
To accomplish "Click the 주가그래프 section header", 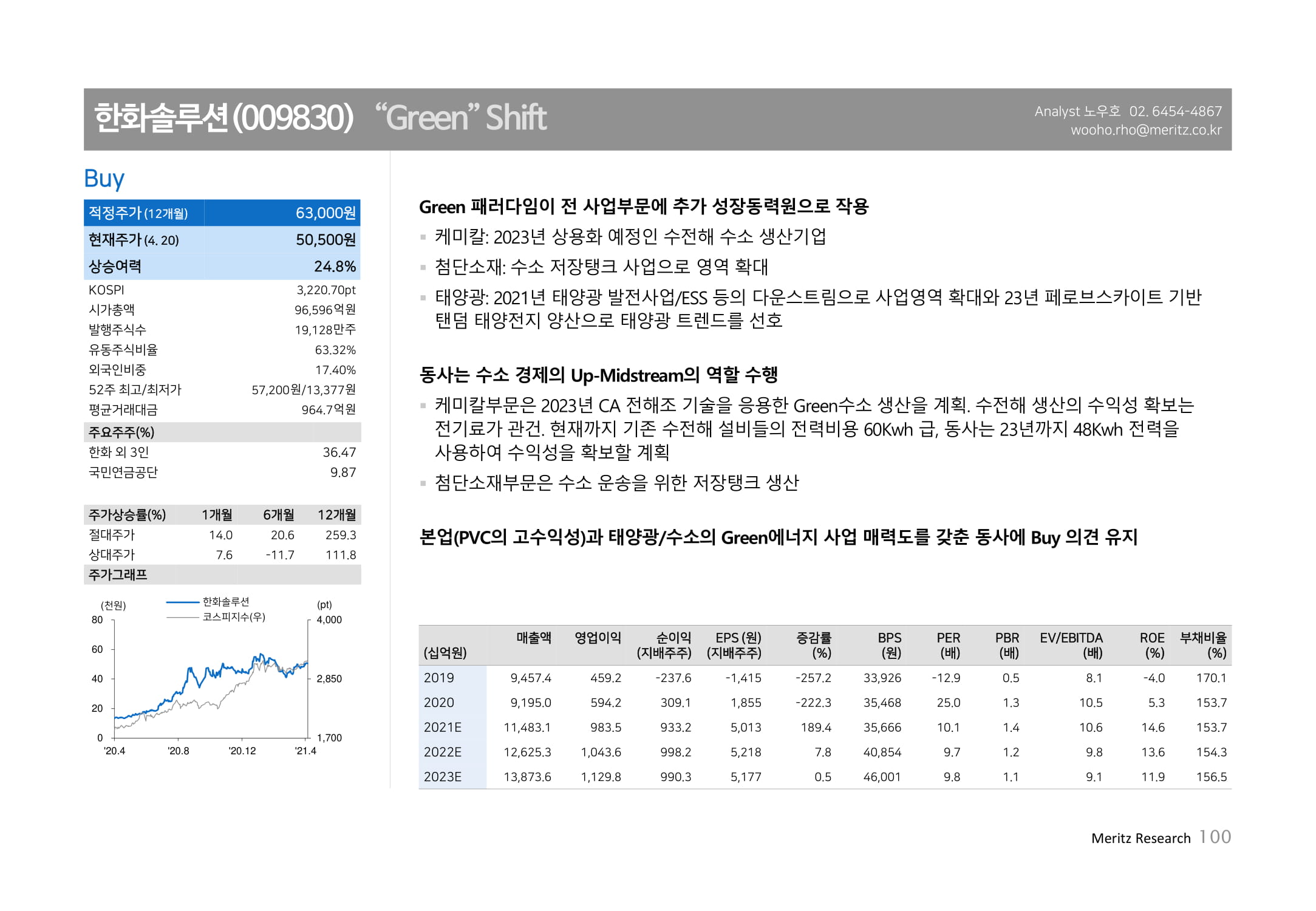I will pyautogui.click(x=118, y=575).
